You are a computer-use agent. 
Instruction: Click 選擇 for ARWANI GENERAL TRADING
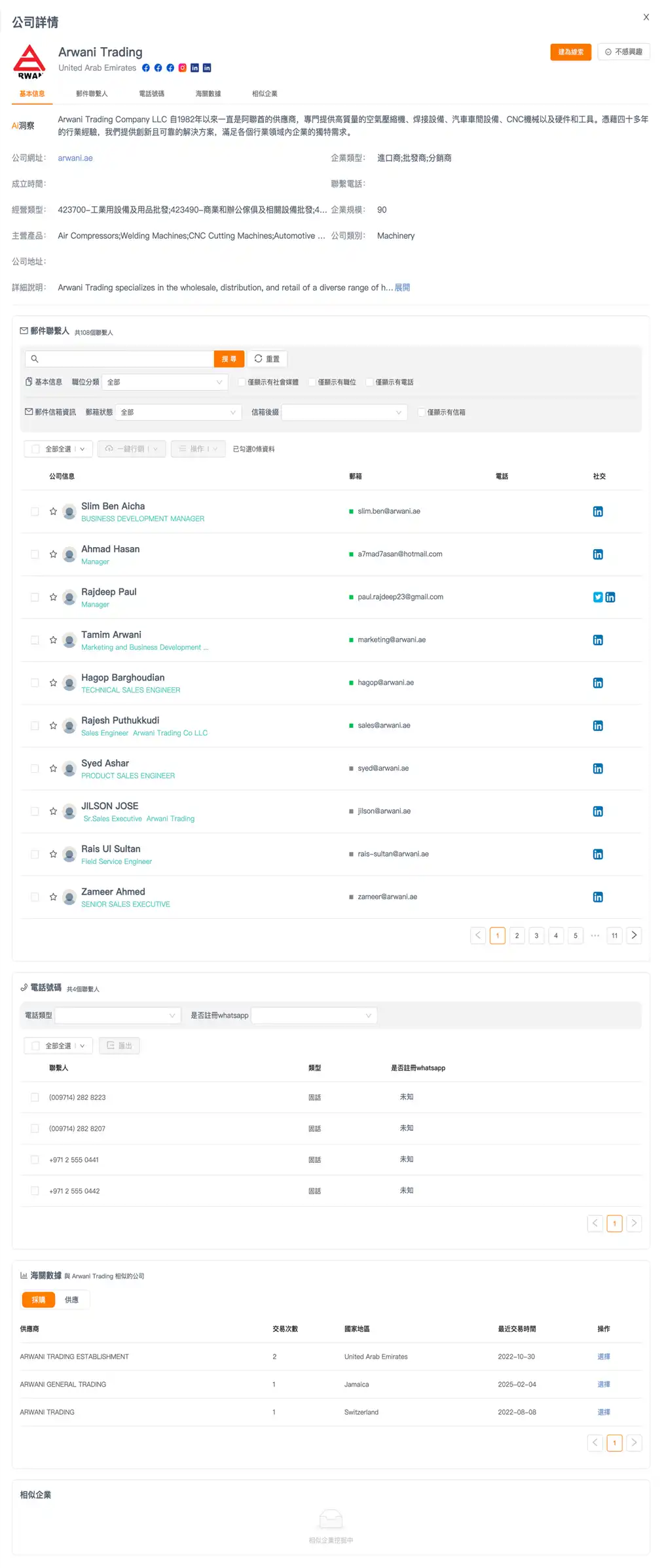pyautogui.click(x=604, y=1384)
